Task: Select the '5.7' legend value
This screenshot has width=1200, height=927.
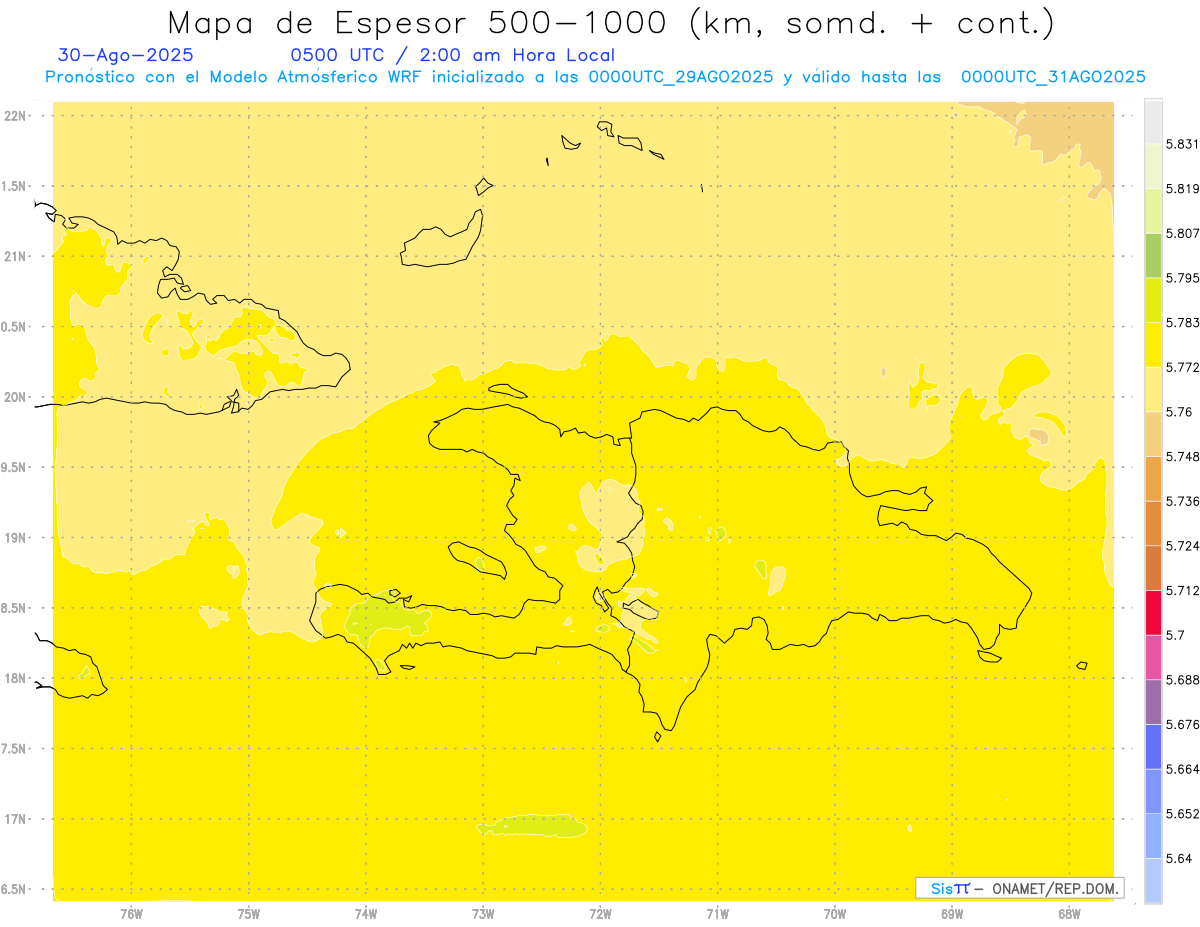Action: pos(1175,635)
